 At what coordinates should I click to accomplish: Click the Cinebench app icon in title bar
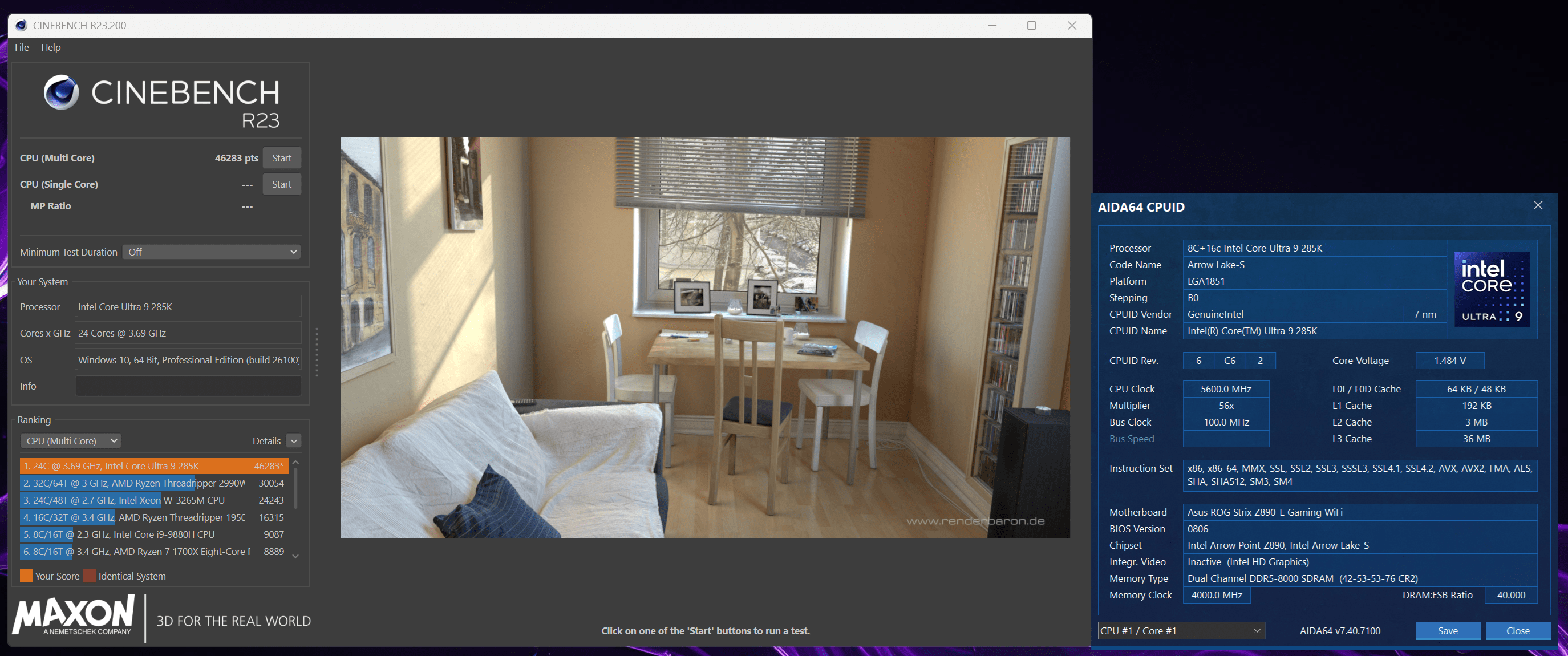21,25
